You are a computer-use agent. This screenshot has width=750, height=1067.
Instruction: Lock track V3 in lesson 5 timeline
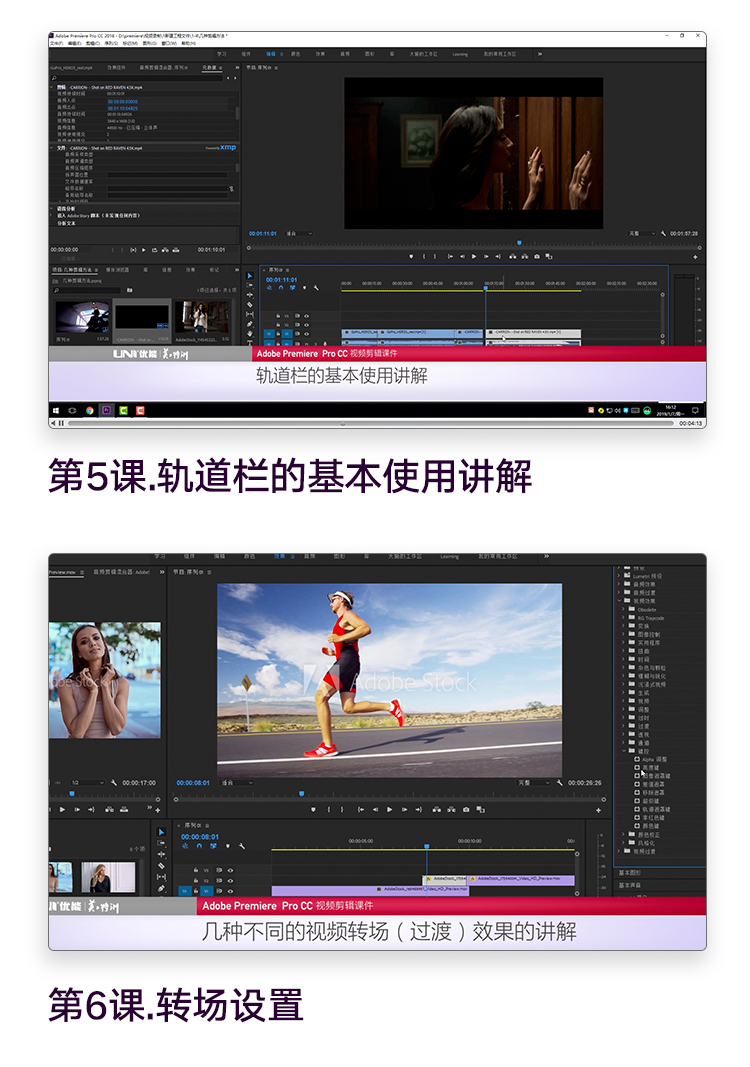coord(278,316)
